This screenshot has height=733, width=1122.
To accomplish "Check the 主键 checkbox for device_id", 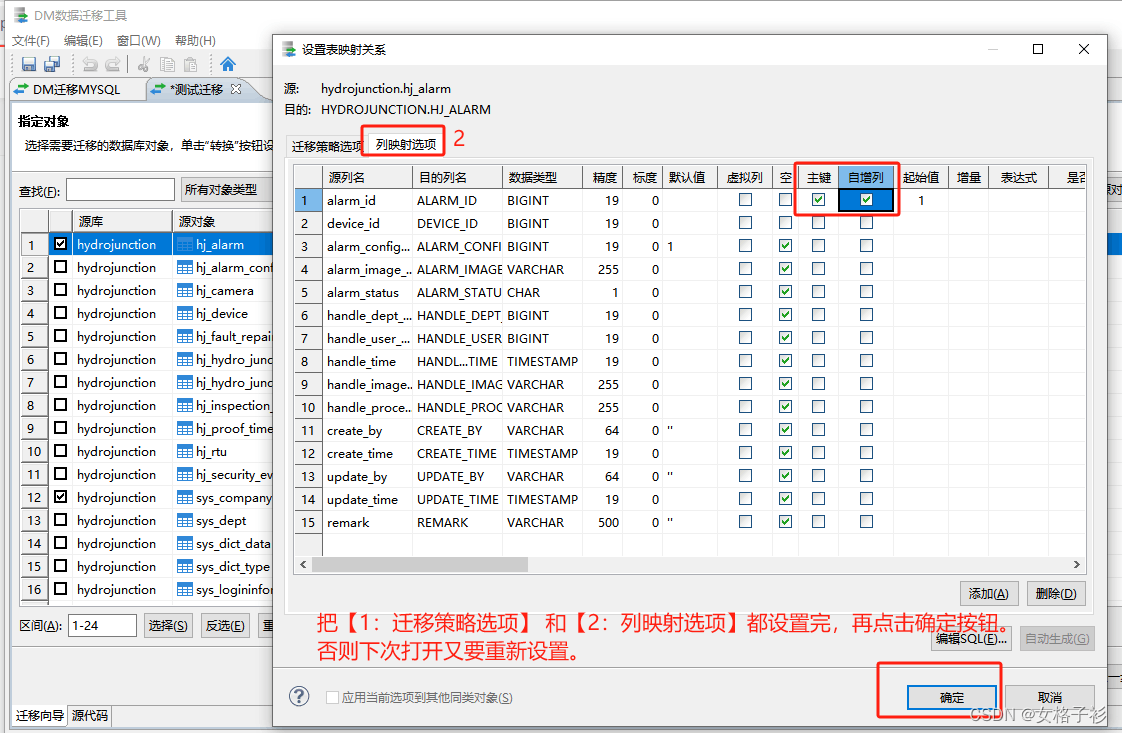I will tap(819, 223).
